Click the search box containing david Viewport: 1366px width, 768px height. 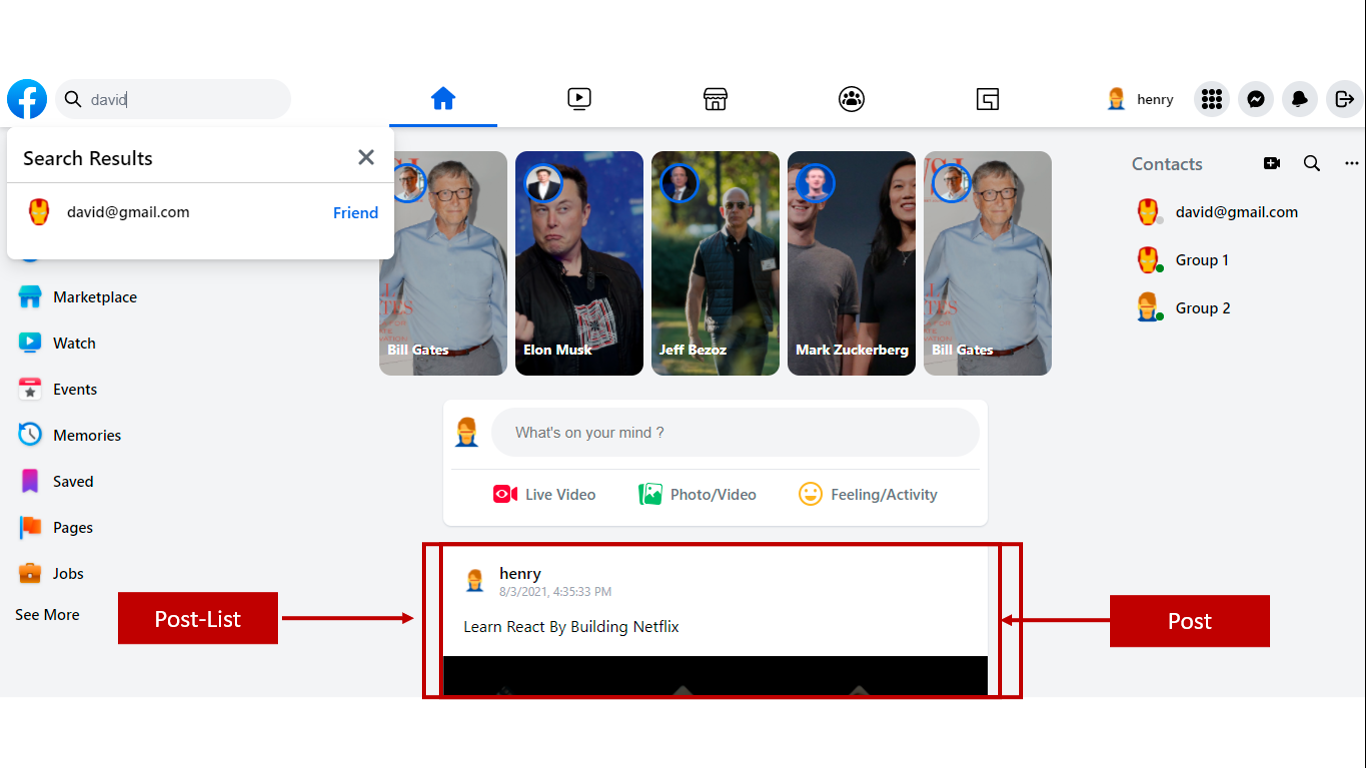pos(173,99)
